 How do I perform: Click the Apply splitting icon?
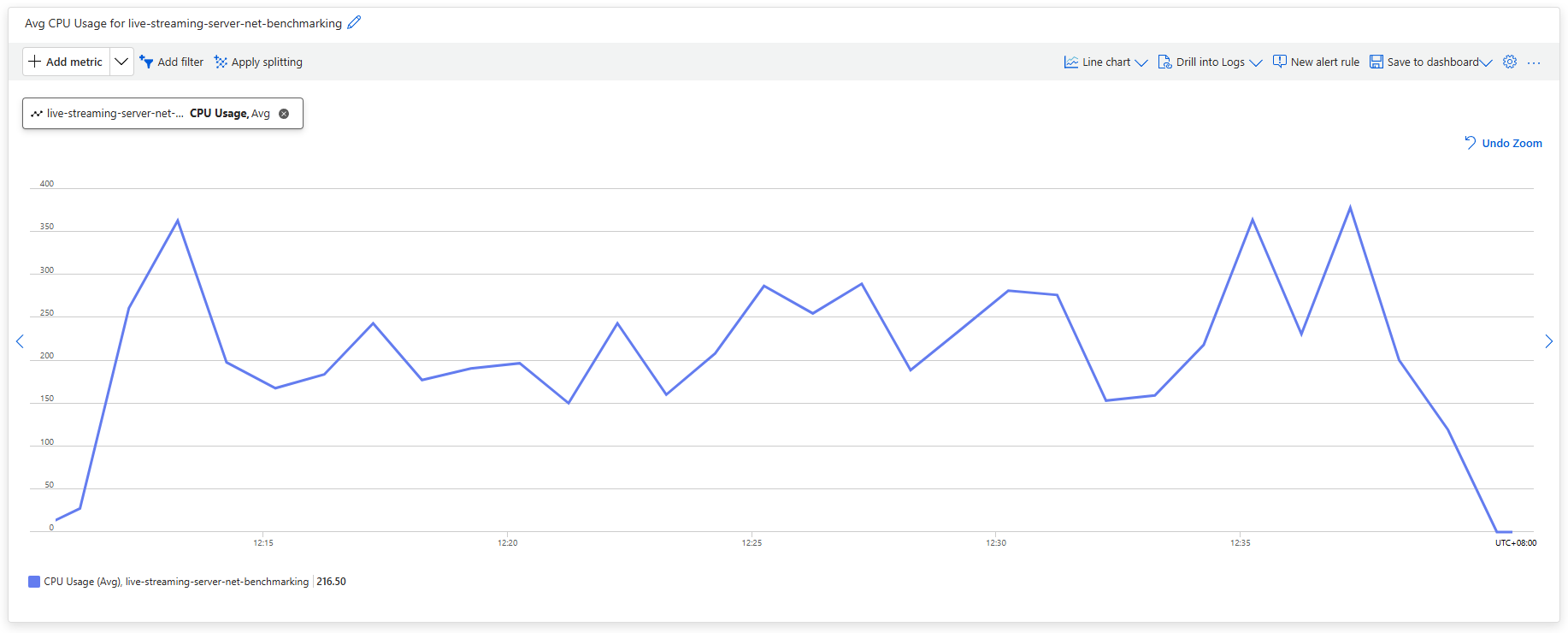[x=221, y=62]
